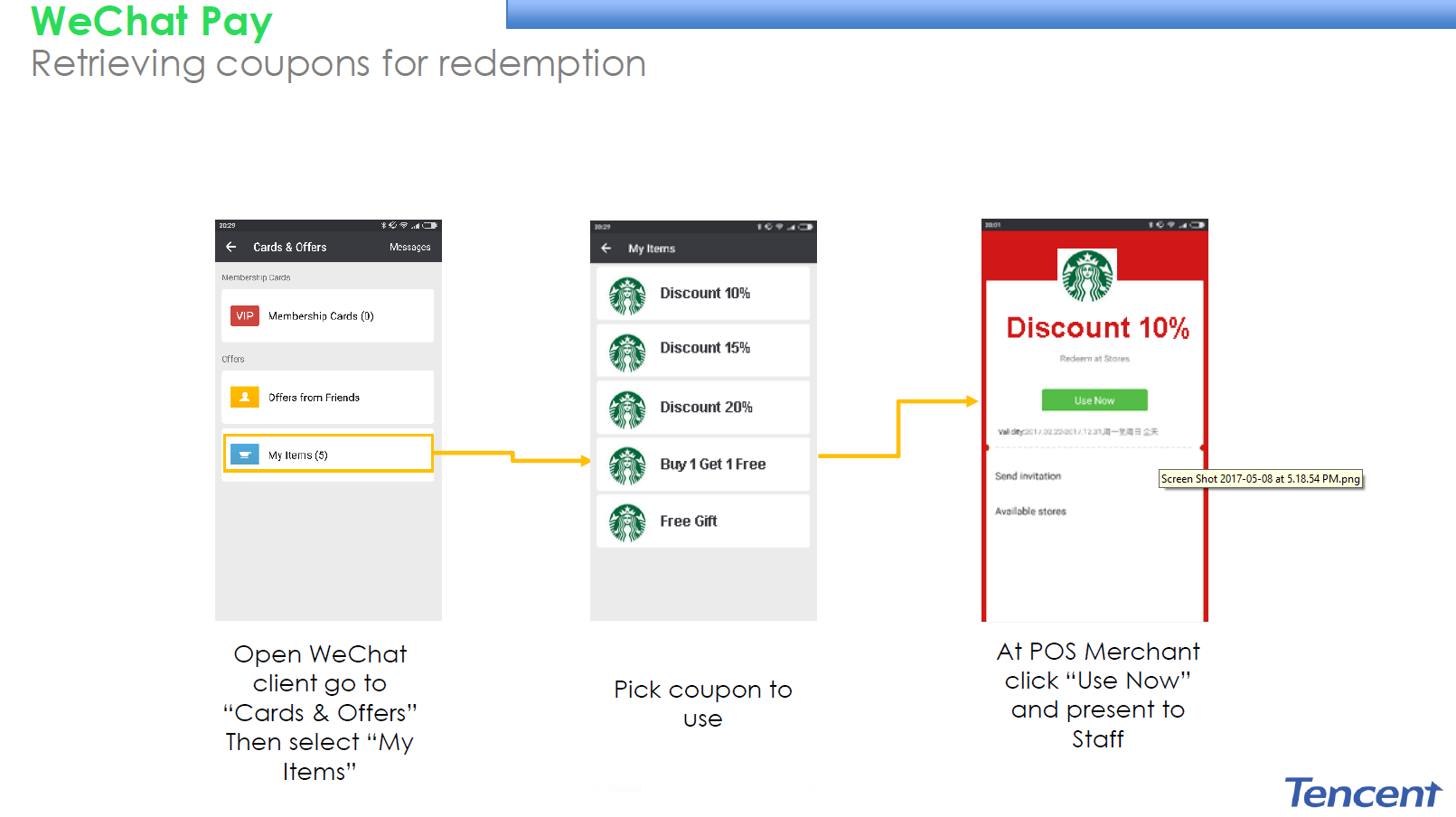This screenshot has width=1456, height=817.
Task: Open Send invitation on coupon detail
Action: pyautogui.click(x=1028, y=476)
